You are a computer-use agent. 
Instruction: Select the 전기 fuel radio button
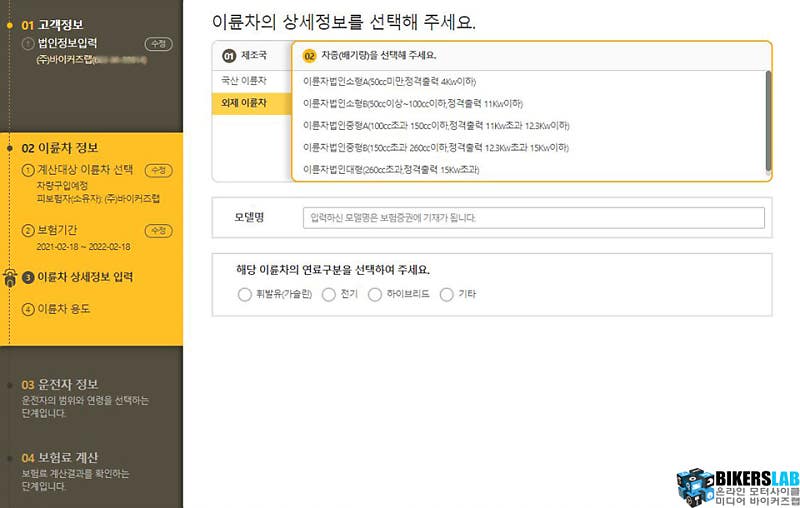tap(329, 295)
